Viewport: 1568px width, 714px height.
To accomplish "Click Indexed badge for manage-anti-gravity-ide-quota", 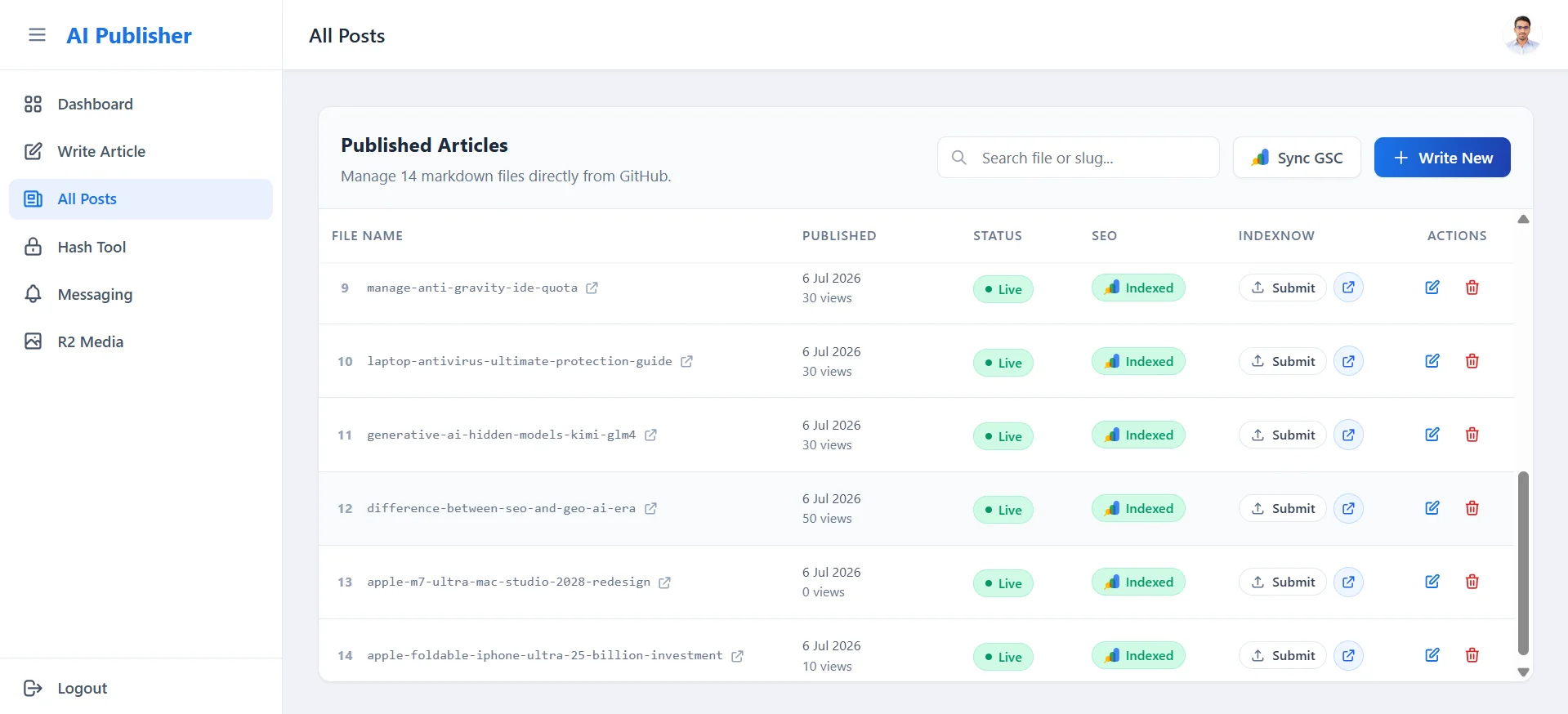I will 1138,288.
